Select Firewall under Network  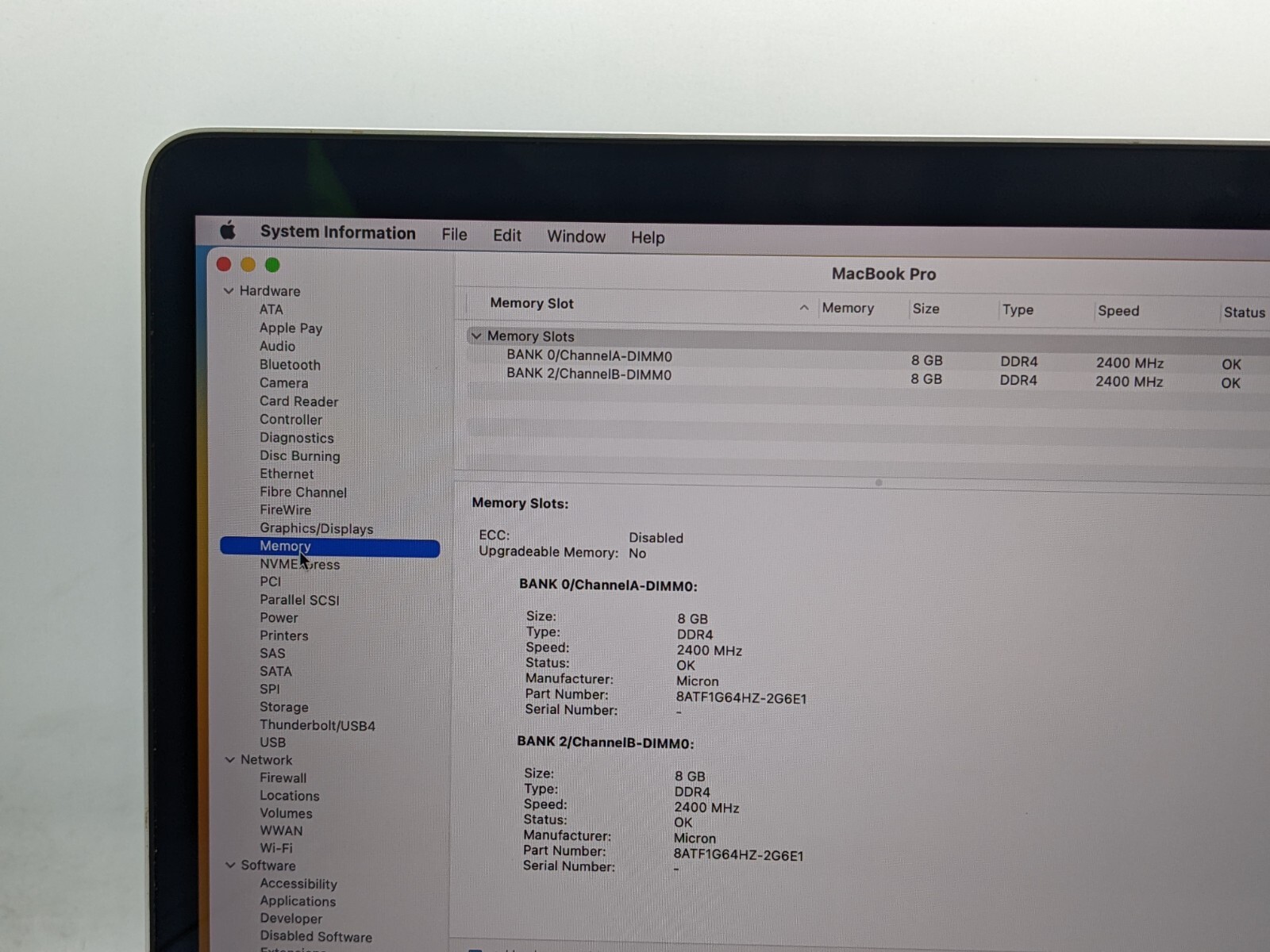[x=283, y=778]
